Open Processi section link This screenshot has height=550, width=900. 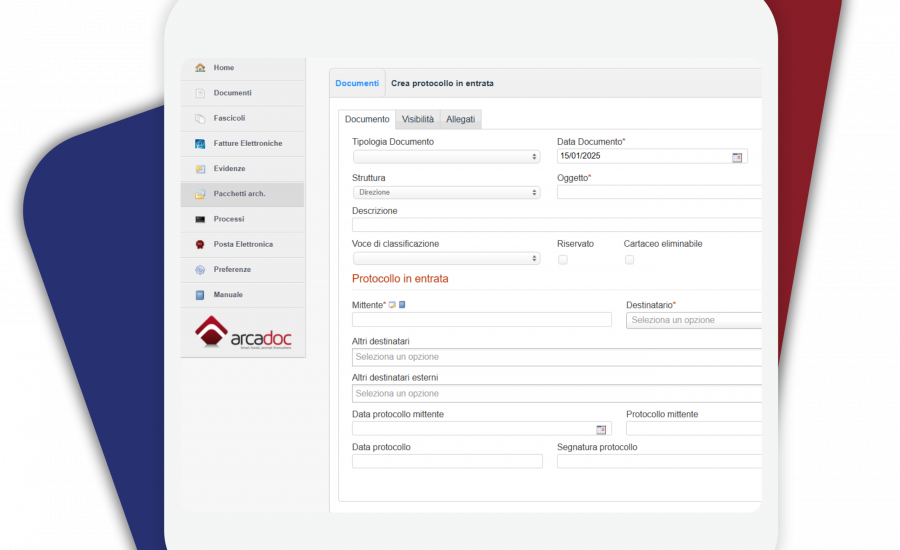(x=229, y=219)
